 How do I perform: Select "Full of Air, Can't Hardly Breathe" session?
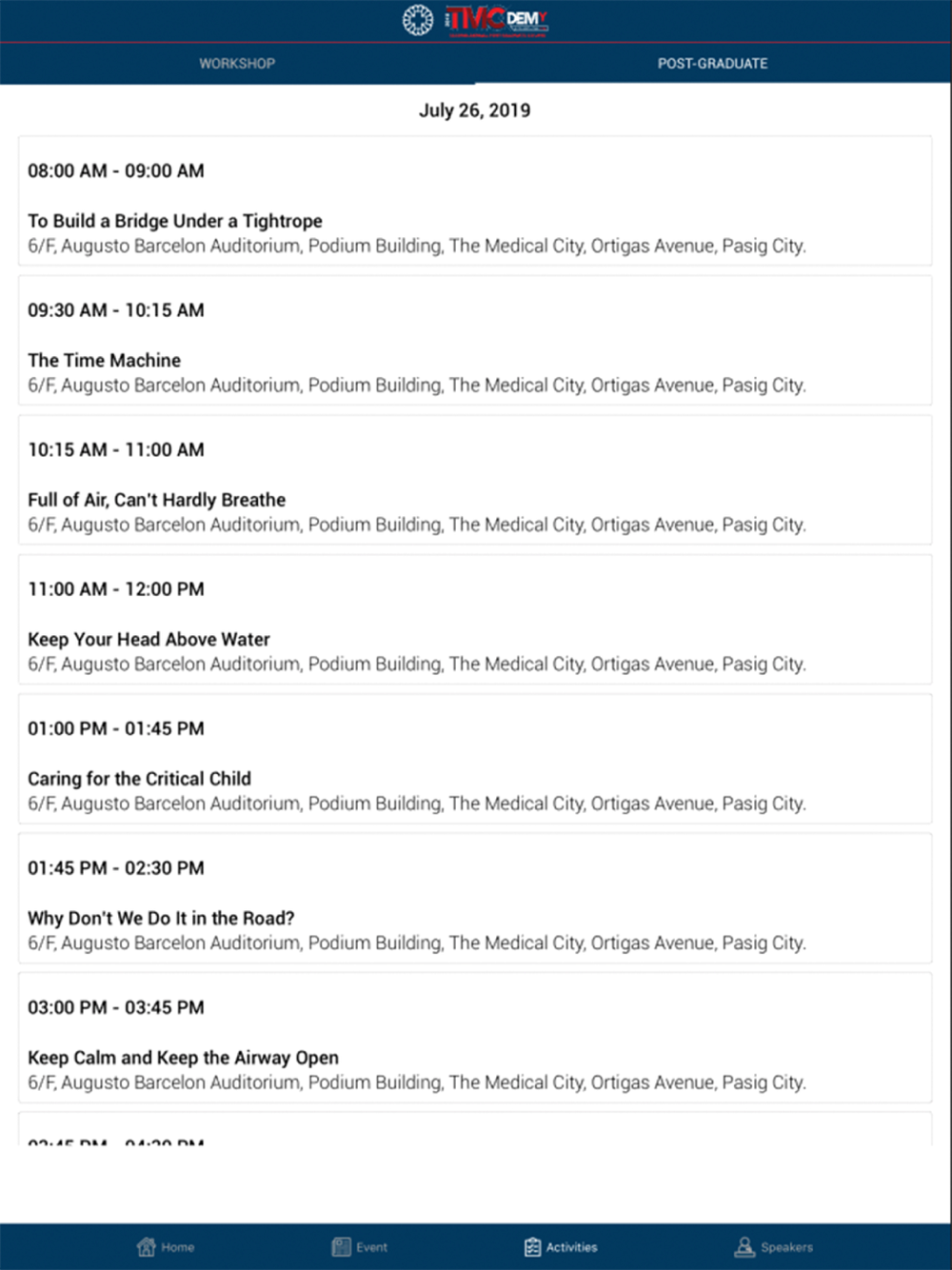(475, 480)
